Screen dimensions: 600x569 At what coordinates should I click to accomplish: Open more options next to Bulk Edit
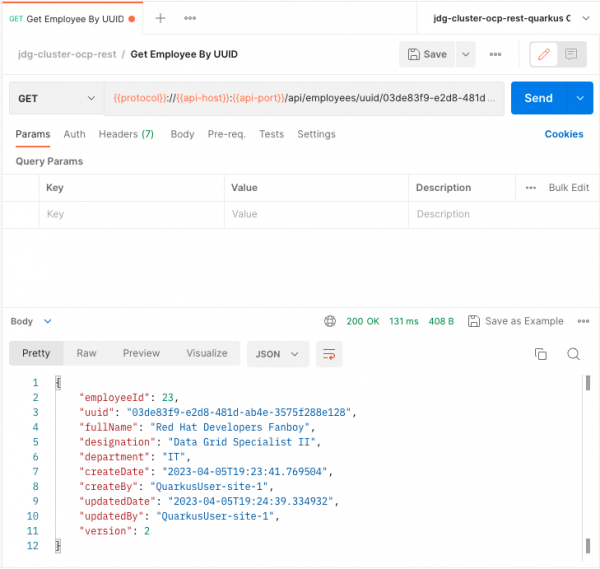pyautogui.click(x=530, y=188)
